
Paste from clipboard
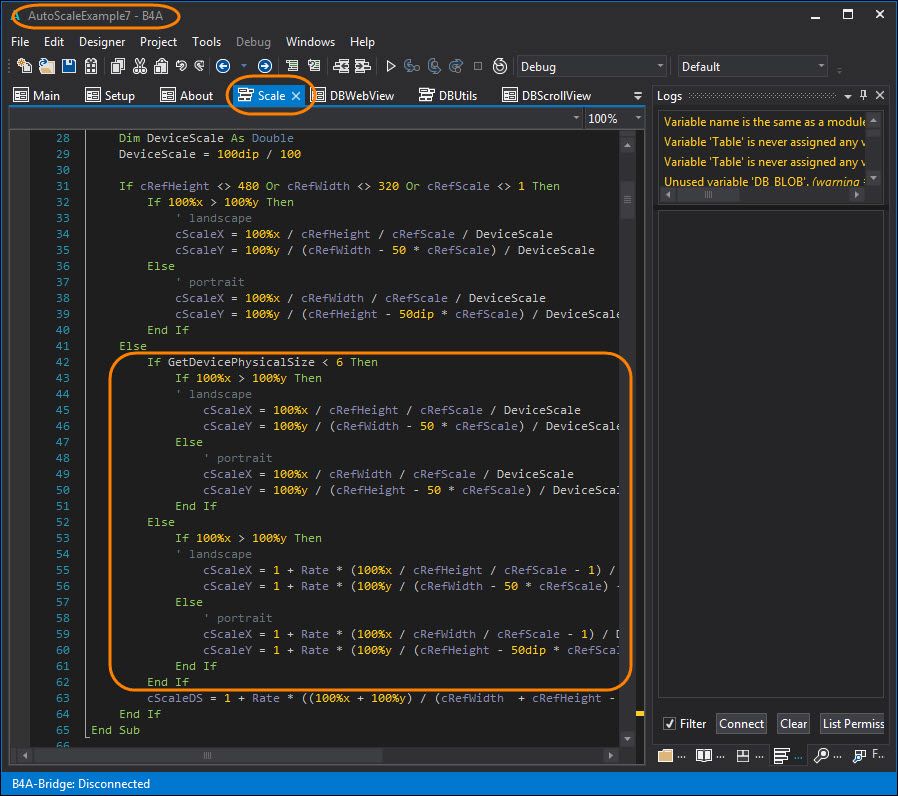coord(162,65)
